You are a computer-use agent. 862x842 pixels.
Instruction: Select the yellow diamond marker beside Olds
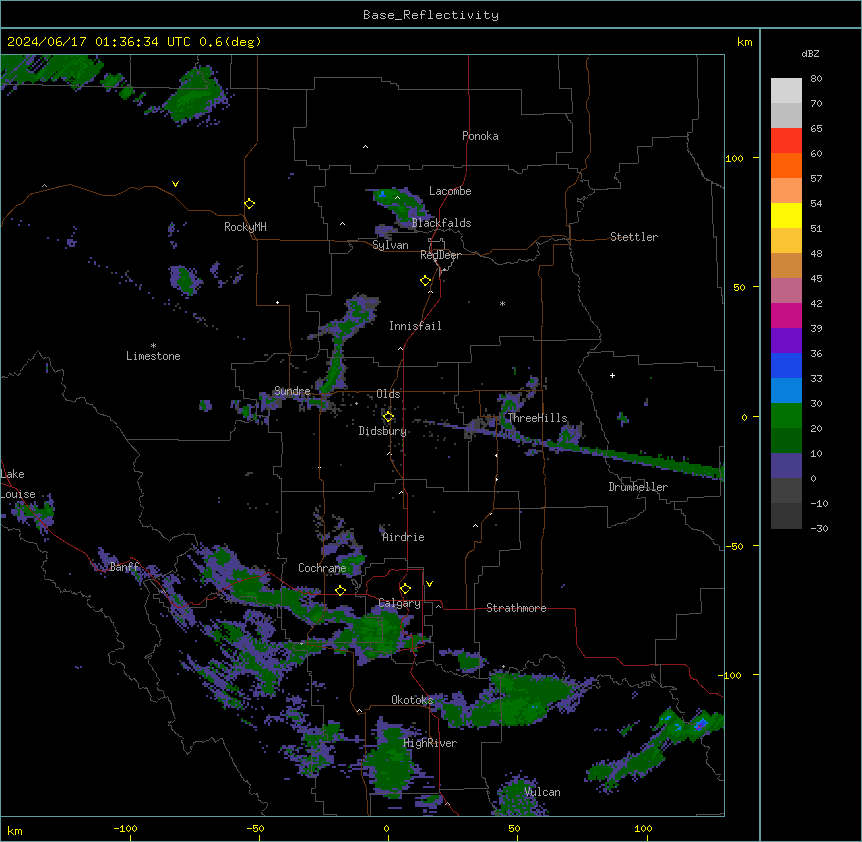click(388, 416)
